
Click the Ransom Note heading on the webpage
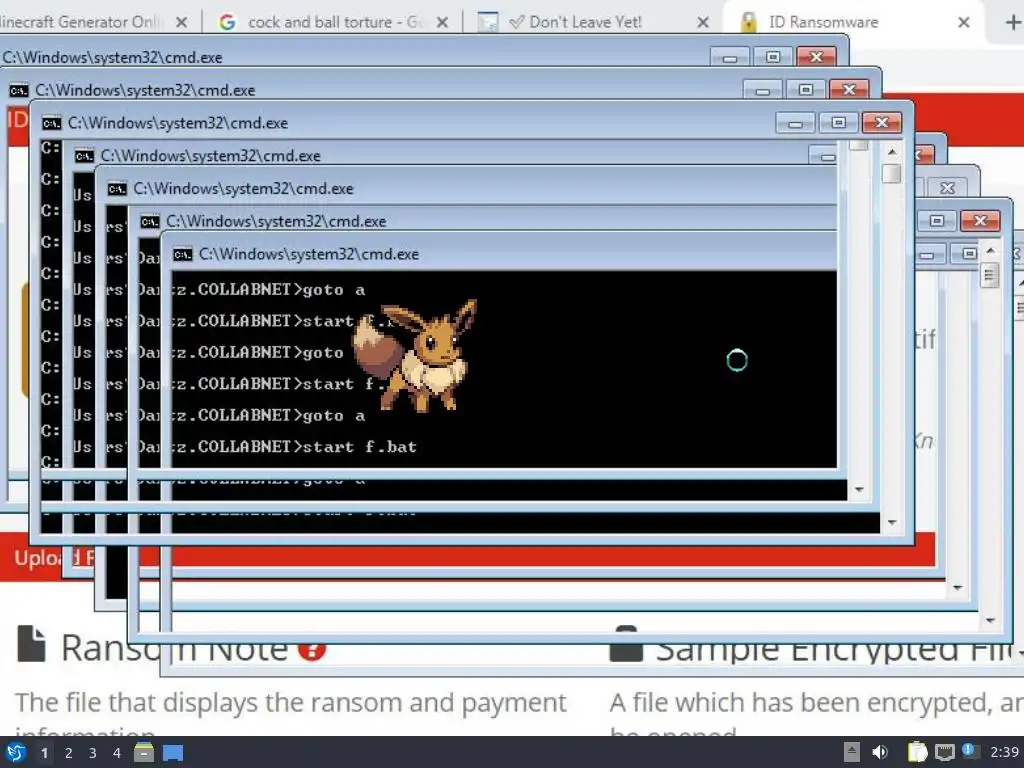(174, 648)
